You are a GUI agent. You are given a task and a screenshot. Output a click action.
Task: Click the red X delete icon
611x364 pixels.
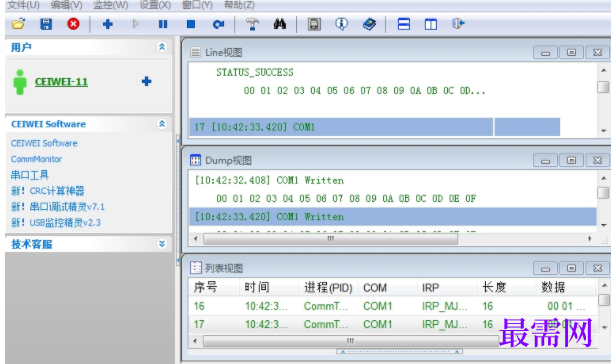pyautogui.click(x=73, y=24)
